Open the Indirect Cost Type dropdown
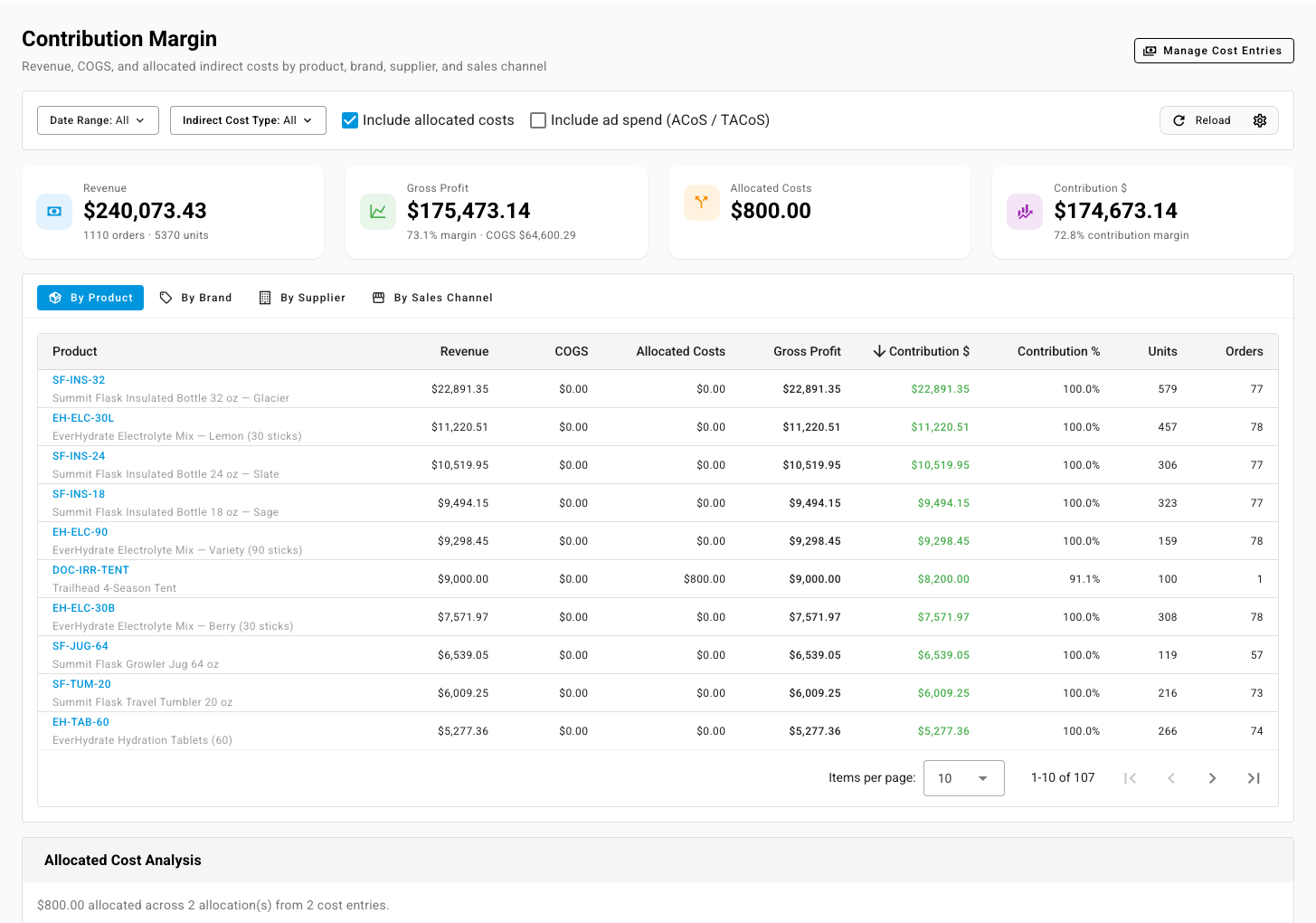 point(248,120)
